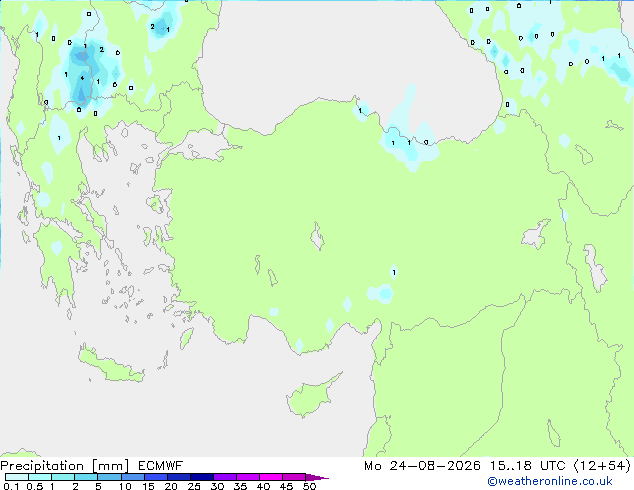
Task: Select the darkest navy 25–30 mm legend swatch
Action: tap(202, 477)
